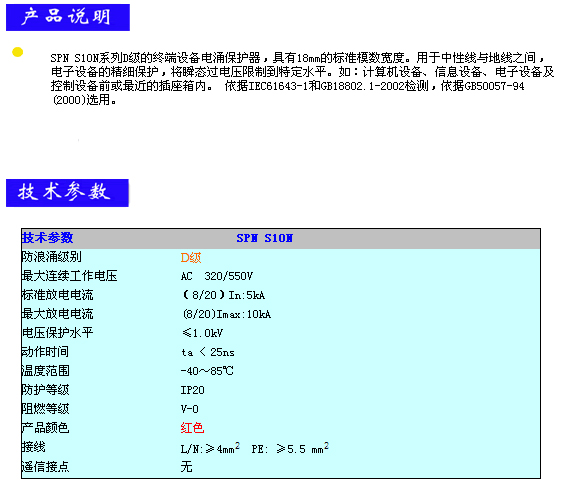Screen dimensions: 561x481
Task: Click the 技术参数 table header label
Action: click(x=48, y=238)
